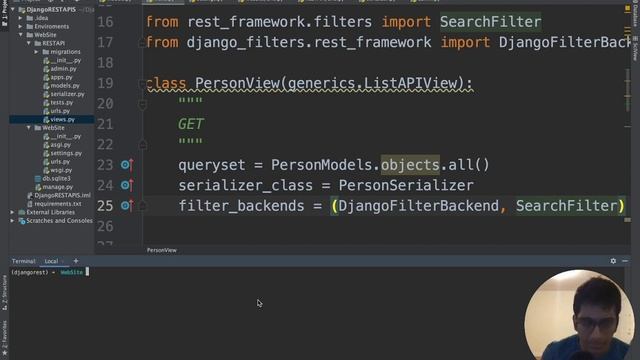Click PersonSerializer on line 24
This screenshot has height=360, width=640.
pos(406,185)
